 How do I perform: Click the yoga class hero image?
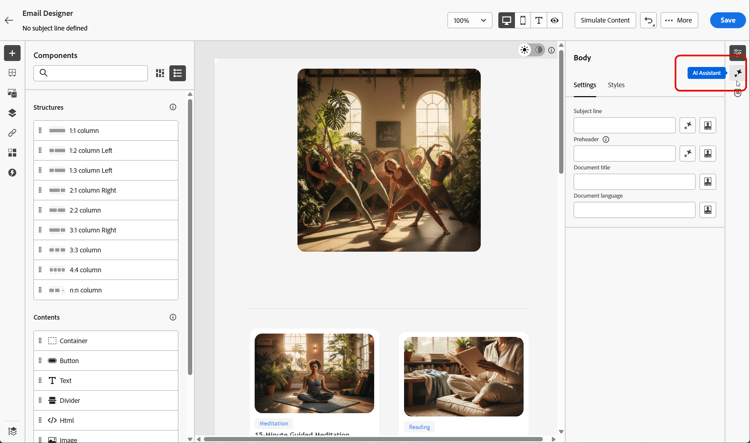[x=389, y=160]
